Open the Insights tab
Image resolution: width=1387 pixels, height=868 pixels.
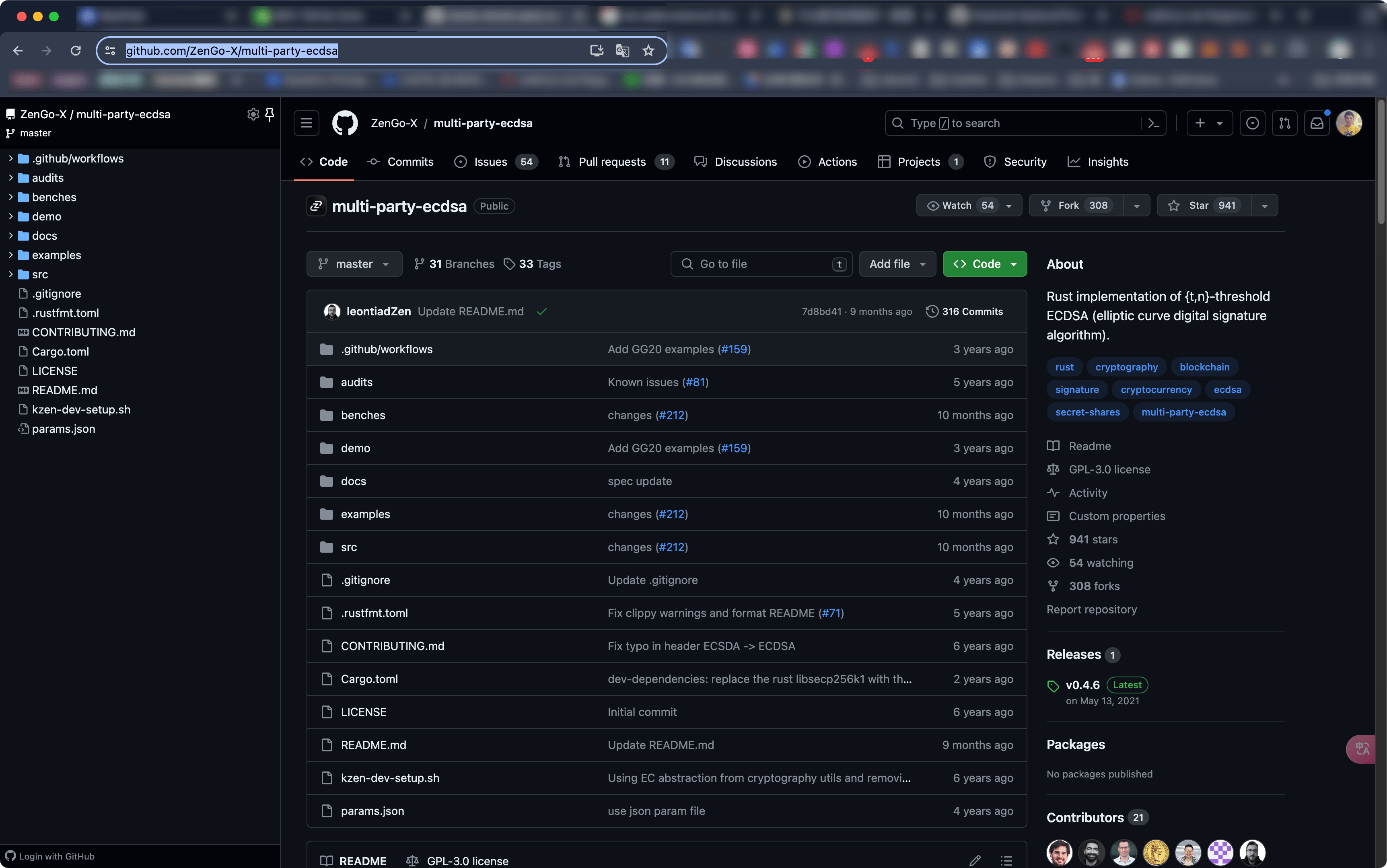click(1098, 162)
